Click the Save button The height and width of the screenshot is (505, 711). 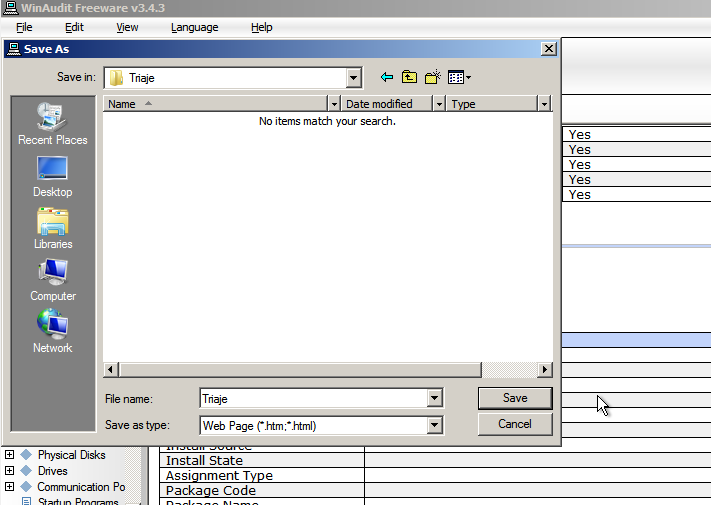[x=515, y=398]
